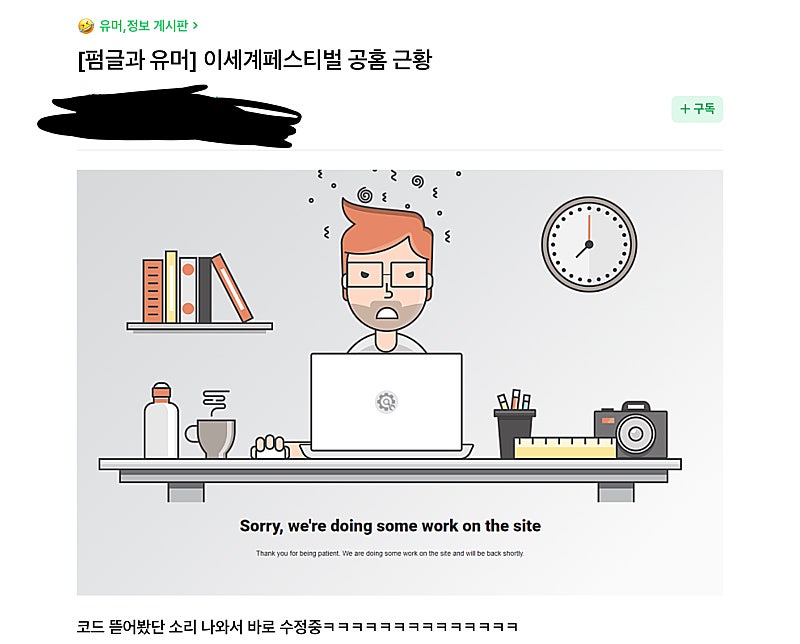This screenshot has width=800, height=644.
Task: Click the "Thank you for being patient" subtext
Action: click(x=390, y=553)
